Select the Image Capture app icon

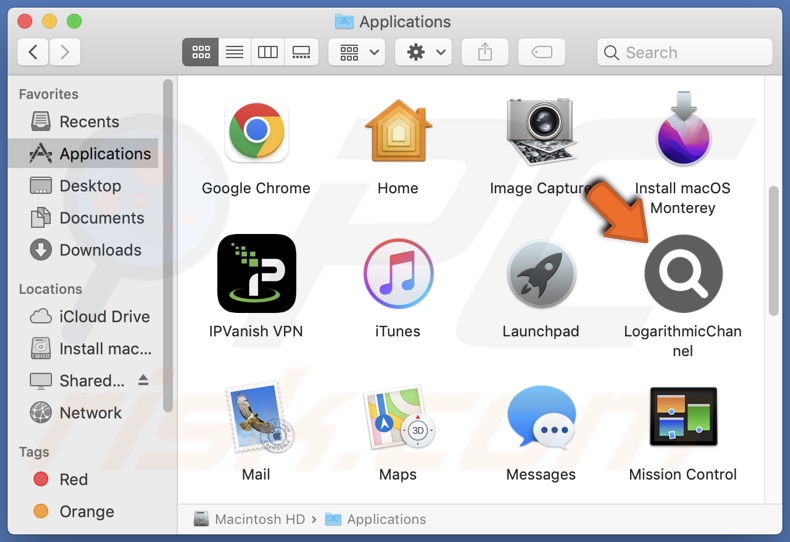[541, 131]
